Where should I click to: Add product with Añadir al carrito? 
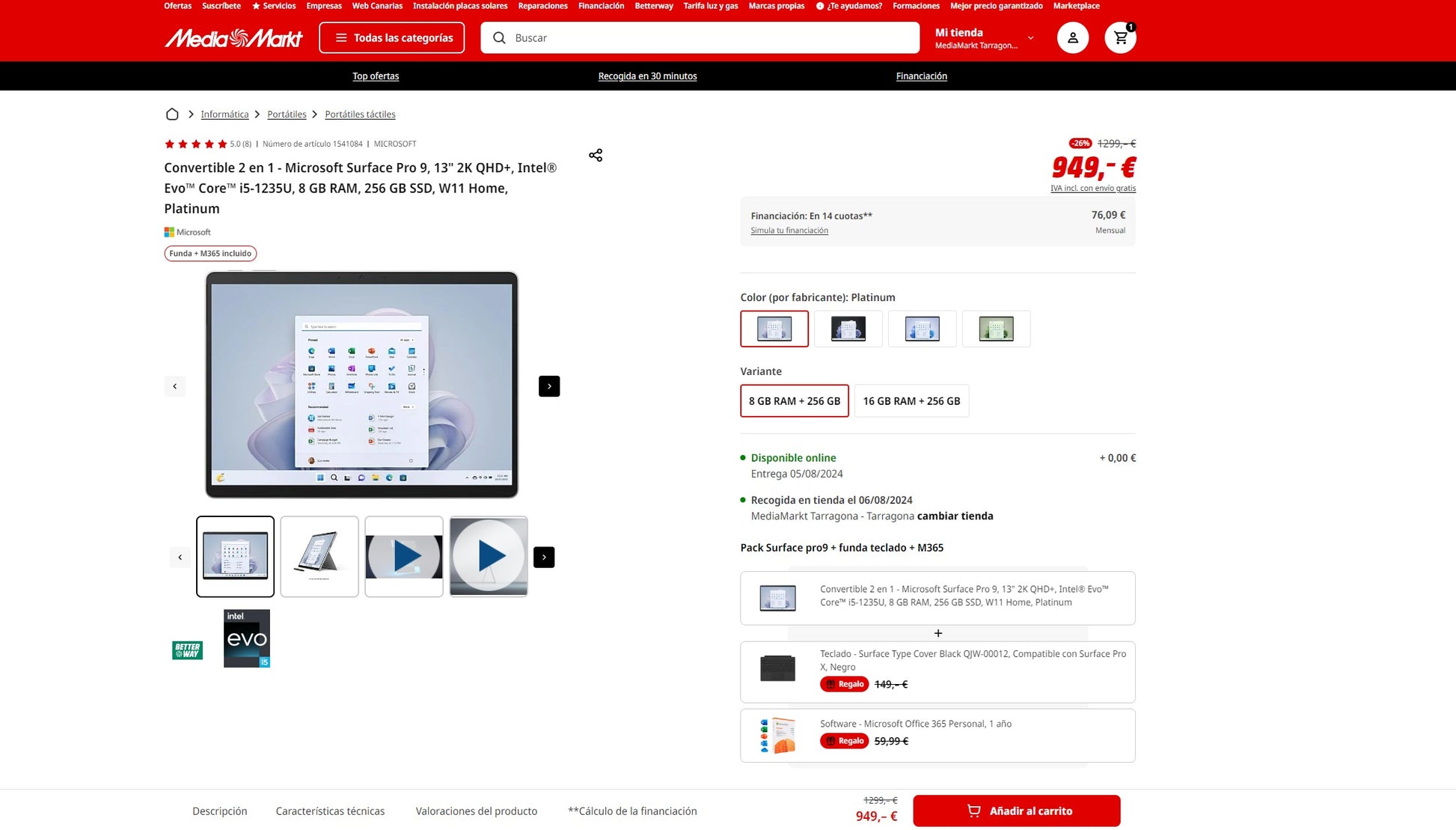[x=1017, y=811]
